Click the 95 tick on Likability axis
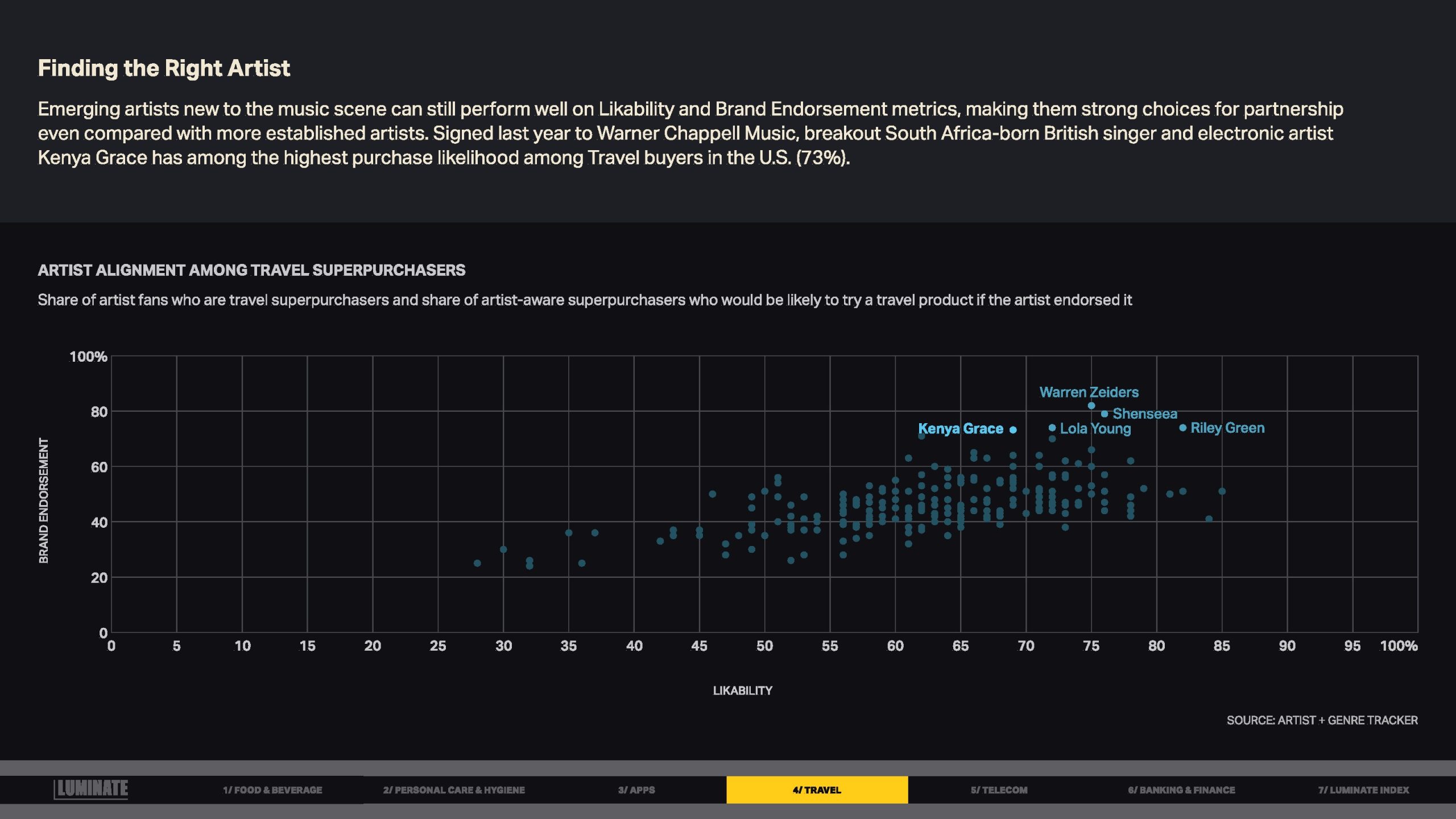Viewport: 1456px width, 819px height. point(1352,646)
